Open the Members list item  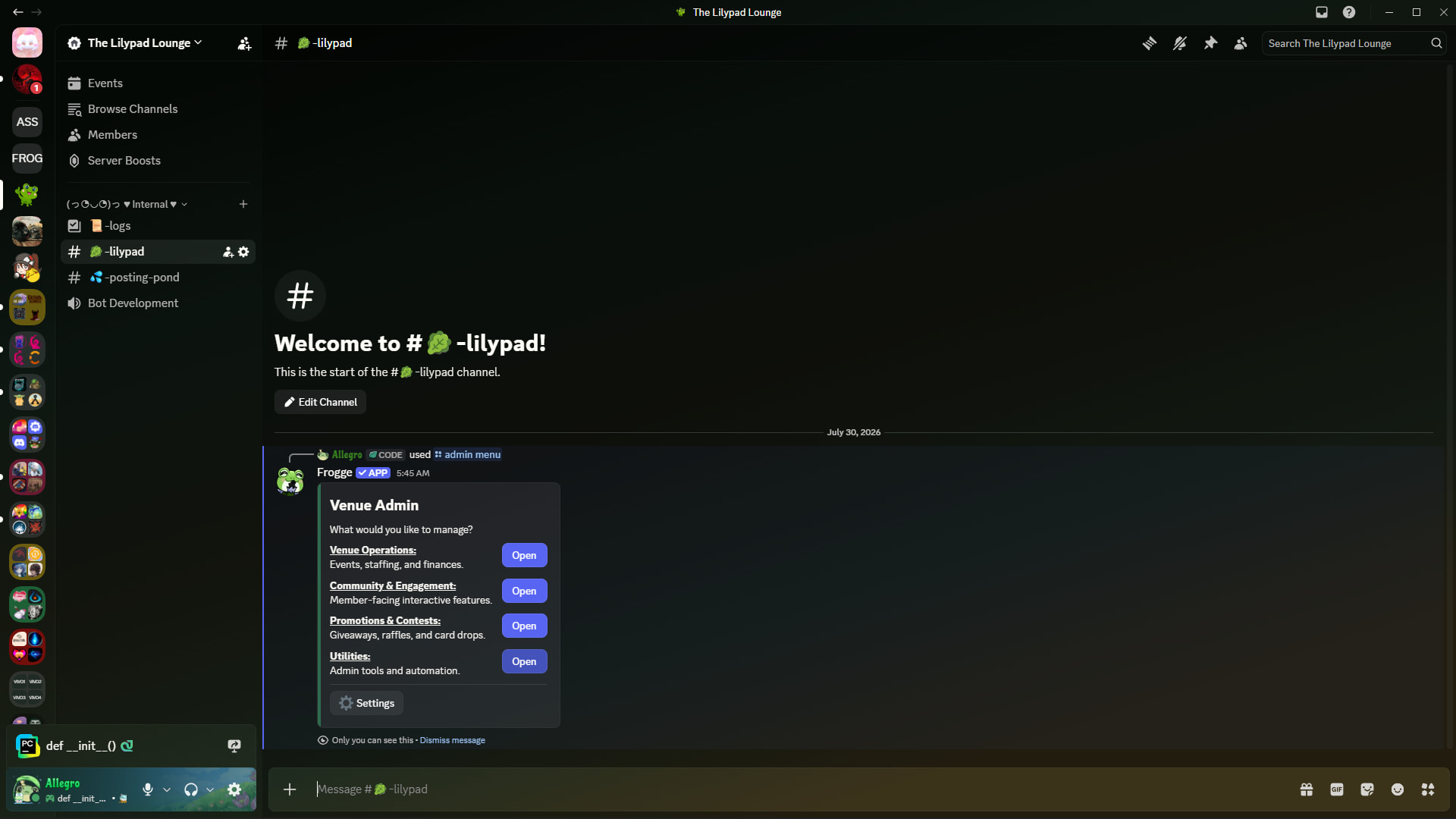point(158,135)
